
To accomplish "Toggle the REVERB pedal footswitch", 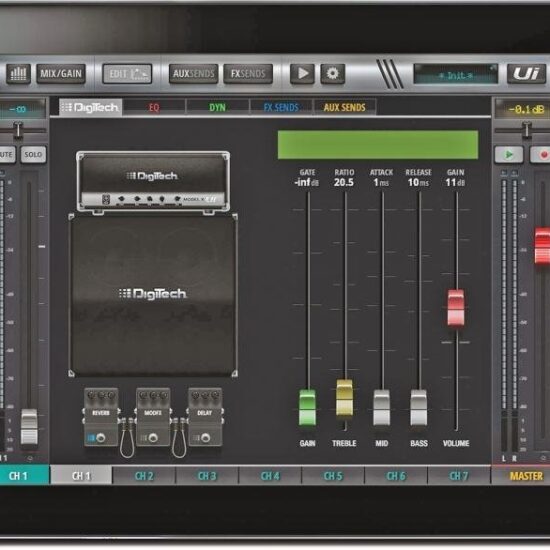I will point(101,438).
